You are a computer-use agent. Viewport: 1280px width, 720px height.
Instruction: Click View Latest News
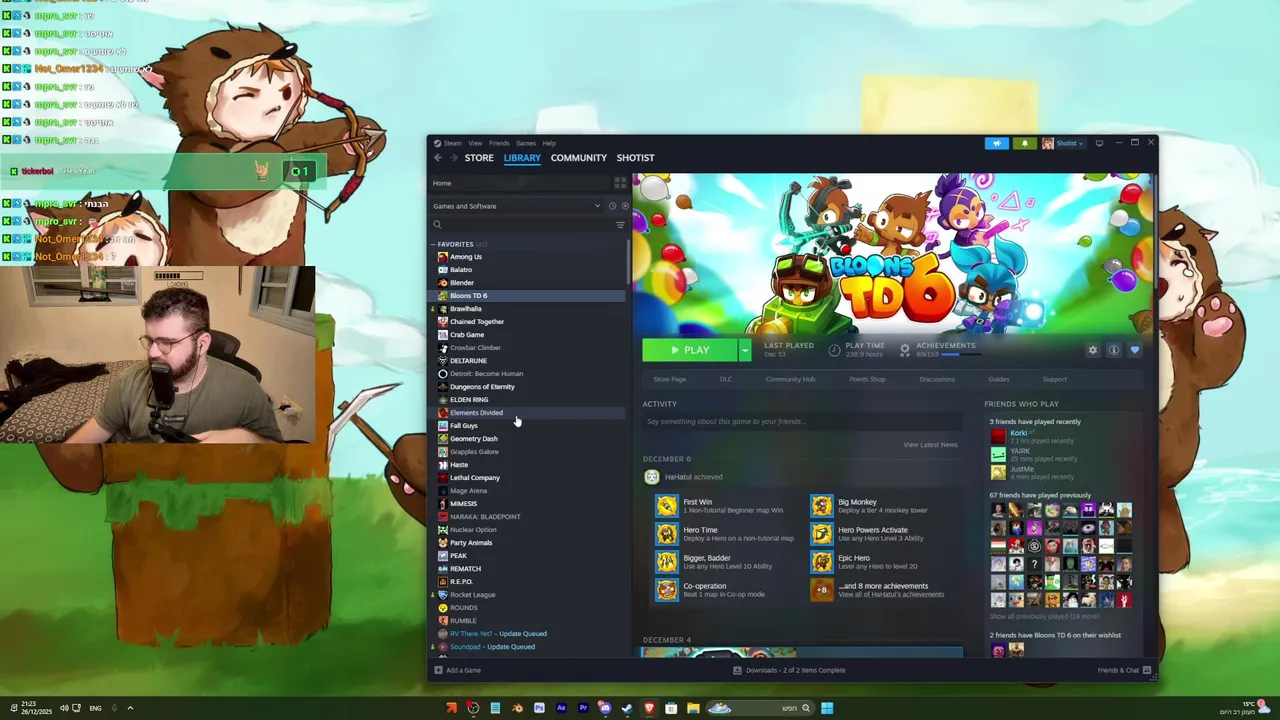930,445
